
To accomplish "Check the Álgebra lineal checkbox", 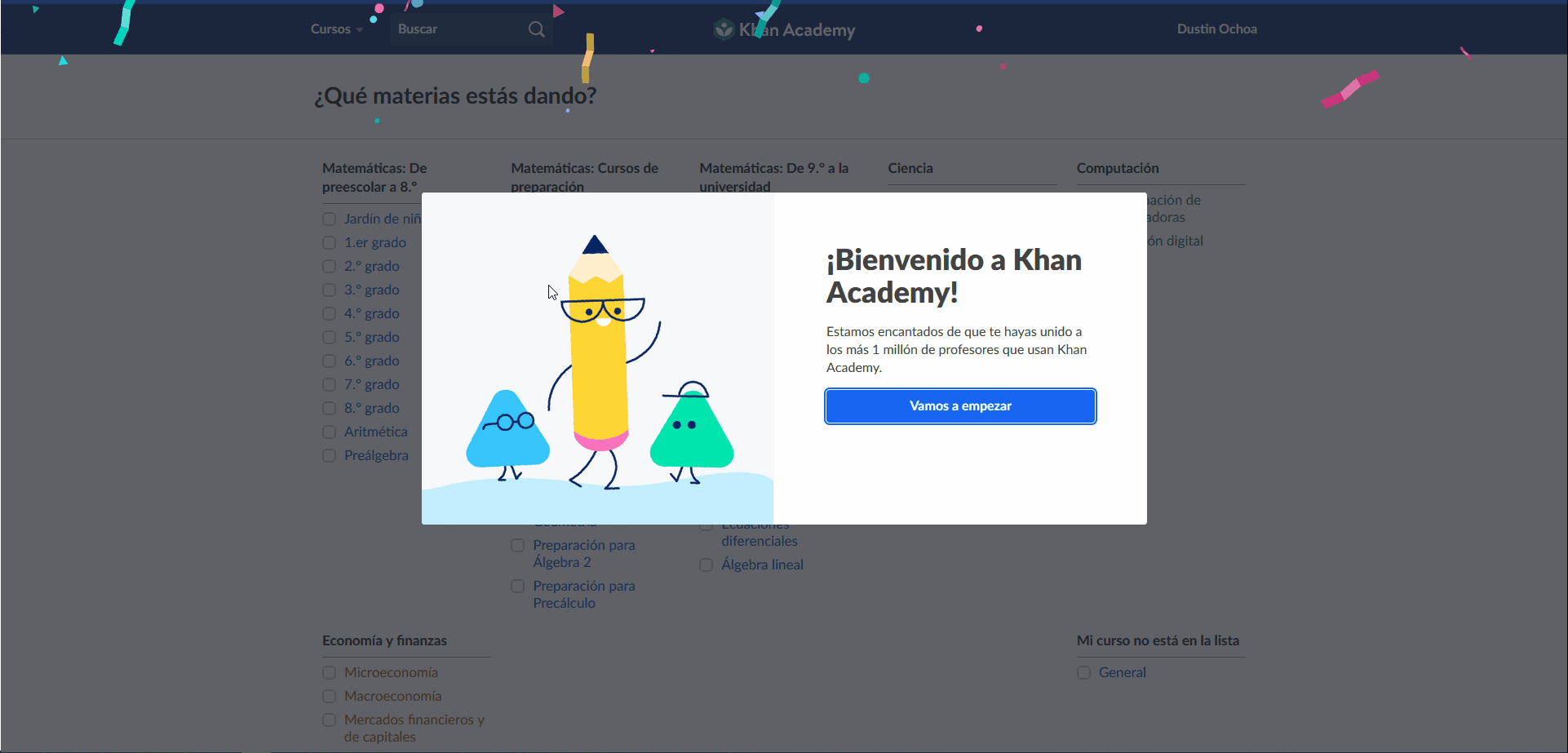I will (706, 565).
